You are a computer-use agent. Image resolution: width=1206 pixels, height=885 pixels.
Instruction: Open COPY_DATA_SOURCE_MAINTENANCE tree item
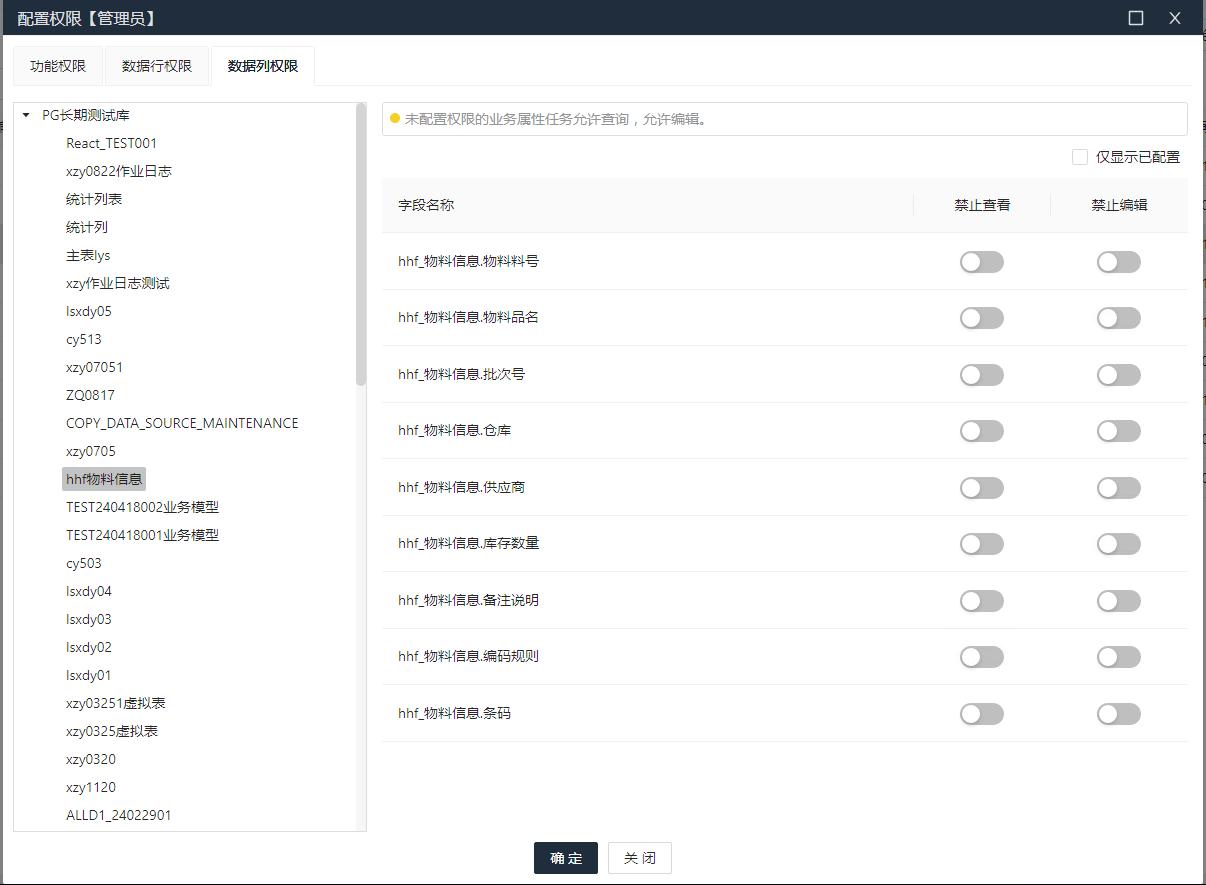coord(182,423)
